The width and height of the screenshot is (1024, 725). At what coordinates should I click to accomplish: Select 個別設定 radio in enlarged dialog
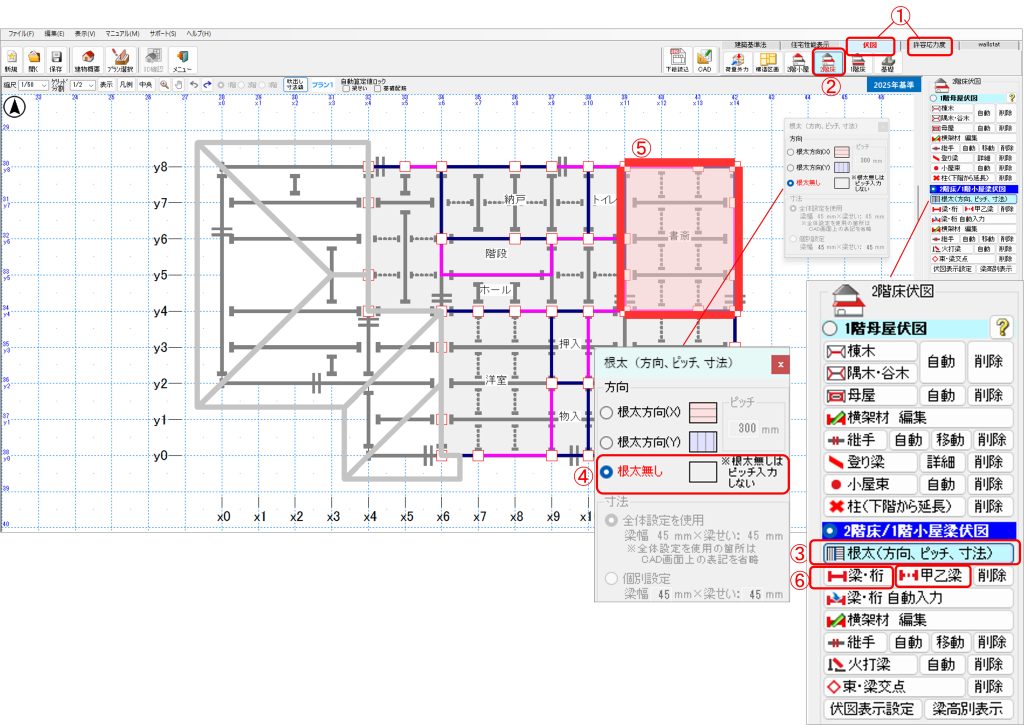[611, 578]
